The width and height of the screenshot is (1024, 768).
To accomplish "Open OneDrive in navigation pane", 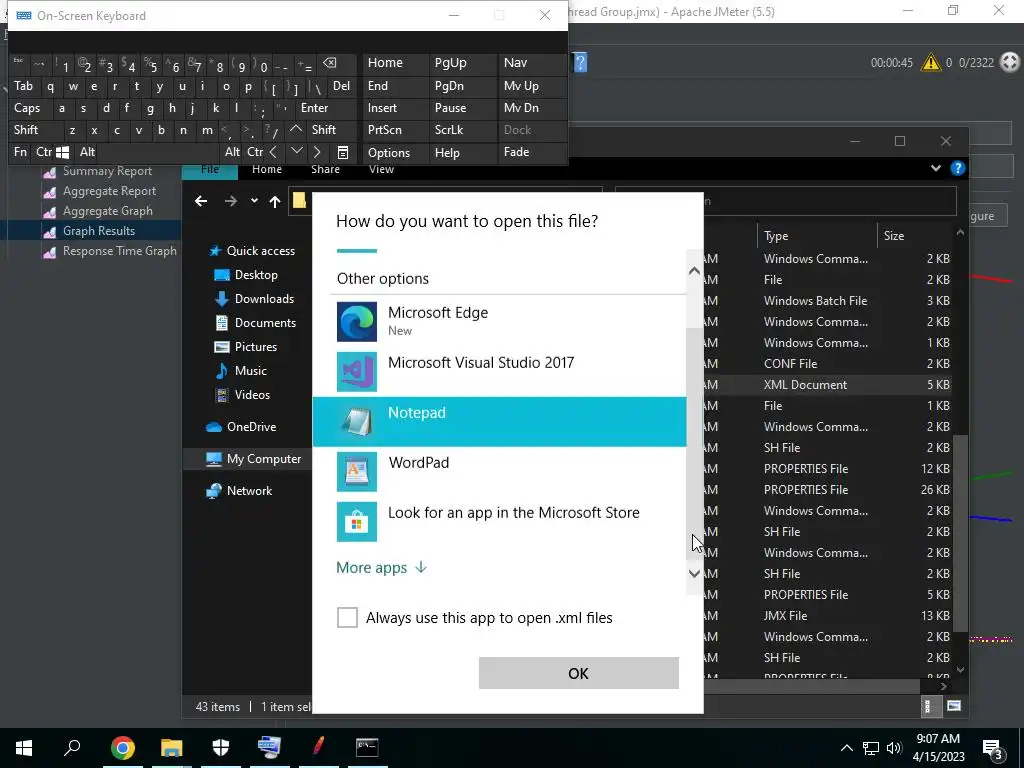I will pyautogui.click(x=241, y=427).
